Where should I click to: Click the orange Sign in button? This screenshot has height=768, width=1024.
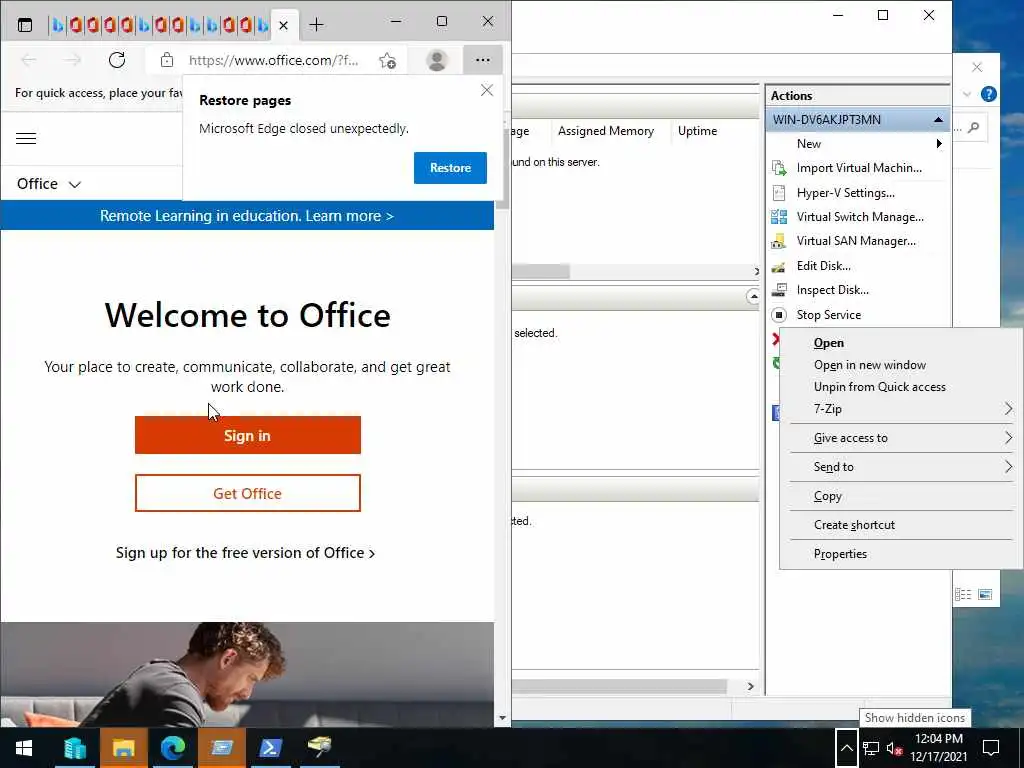[248, 435]
